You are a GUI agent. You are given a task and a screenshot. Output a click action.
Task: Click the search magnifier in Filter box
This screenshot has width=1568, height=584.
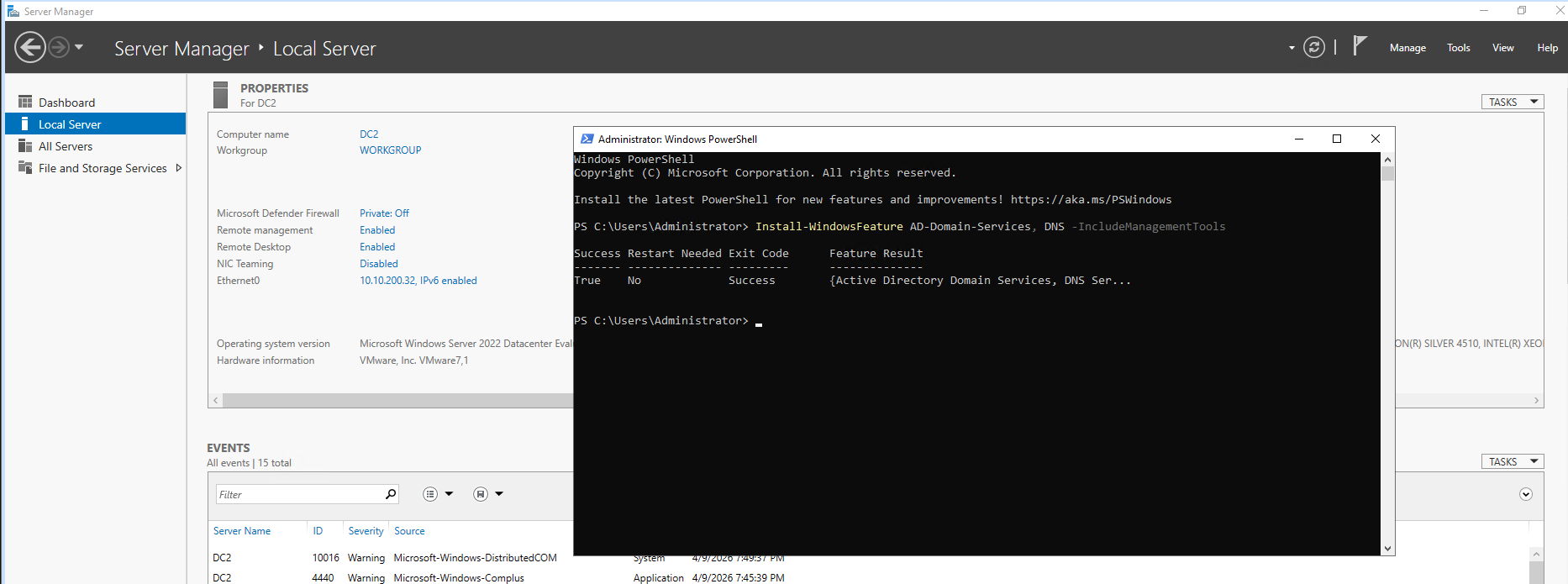pos(391,494)
